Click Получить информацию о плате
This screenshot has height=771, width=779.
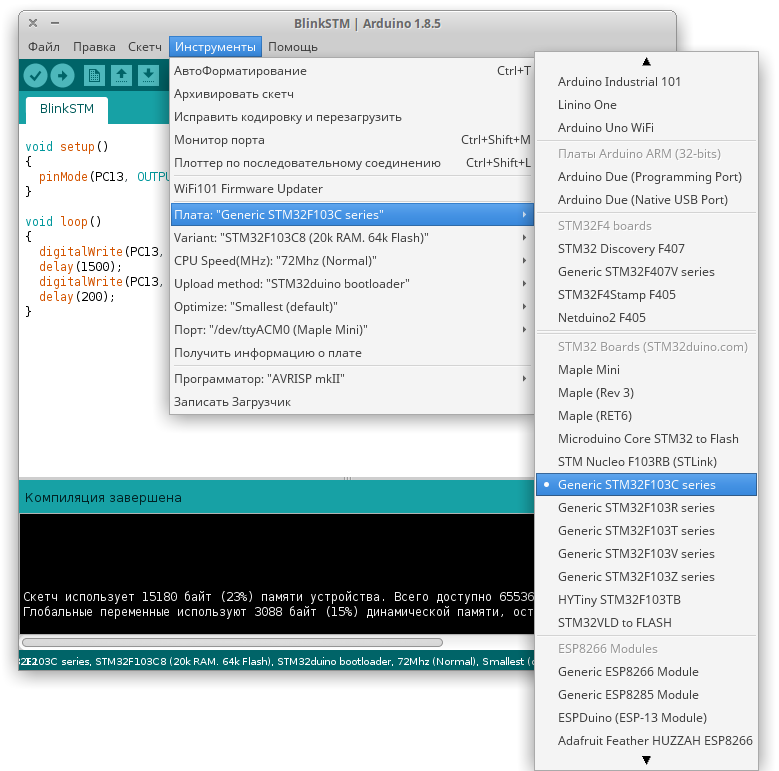pyautogui.click(x=352, y=353)
